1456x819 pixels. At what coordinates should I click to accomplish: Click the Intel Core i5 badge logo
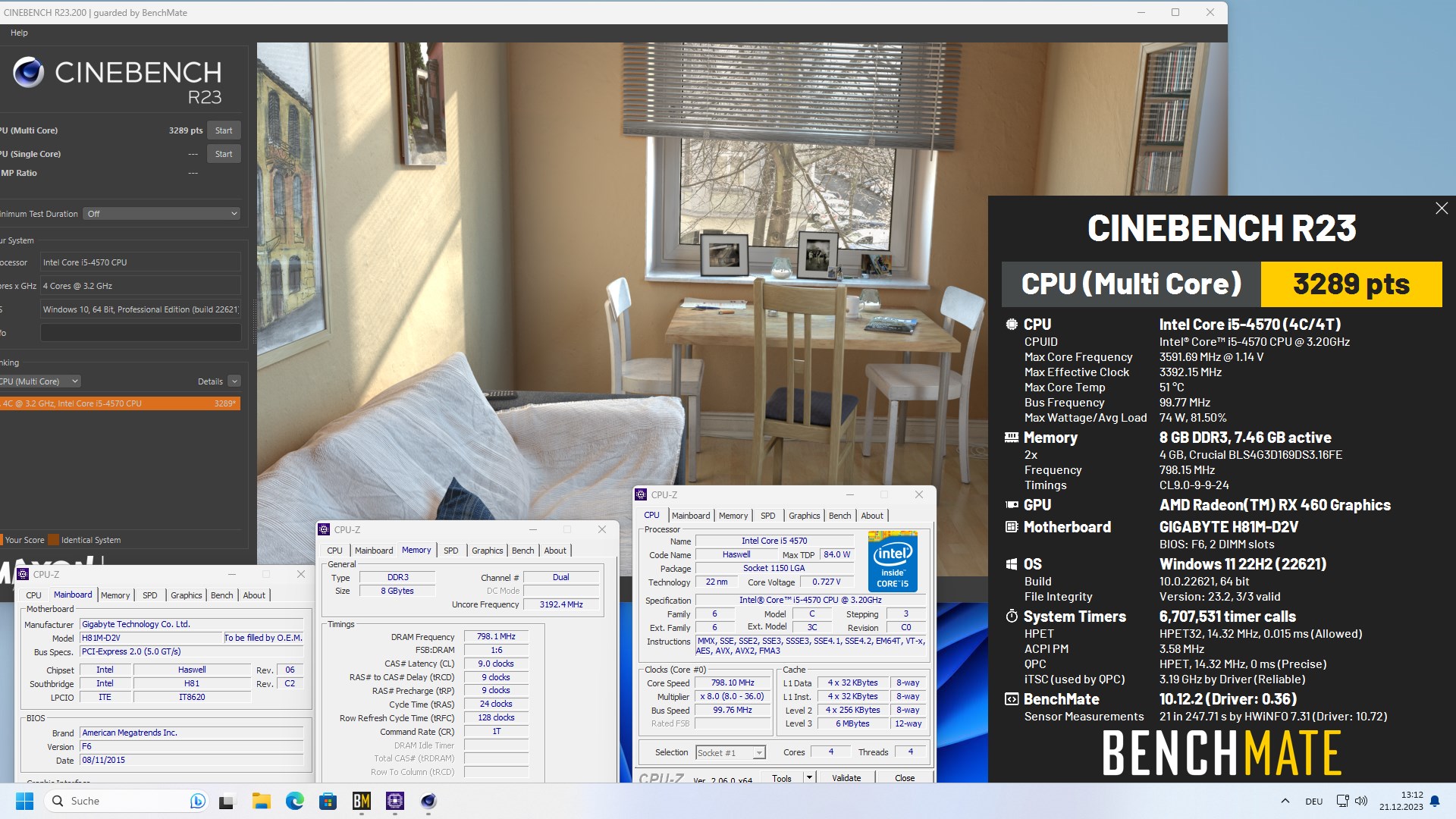pos(893,562)
